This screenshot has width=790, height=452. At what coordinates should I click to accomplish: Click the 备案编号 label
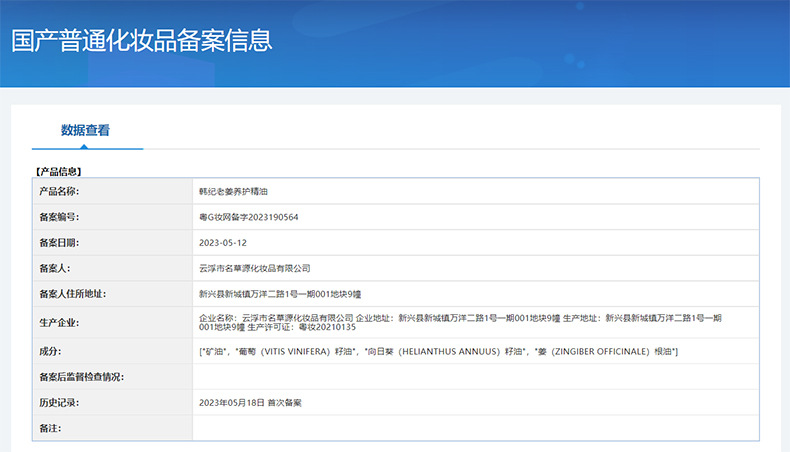(59, 217)
